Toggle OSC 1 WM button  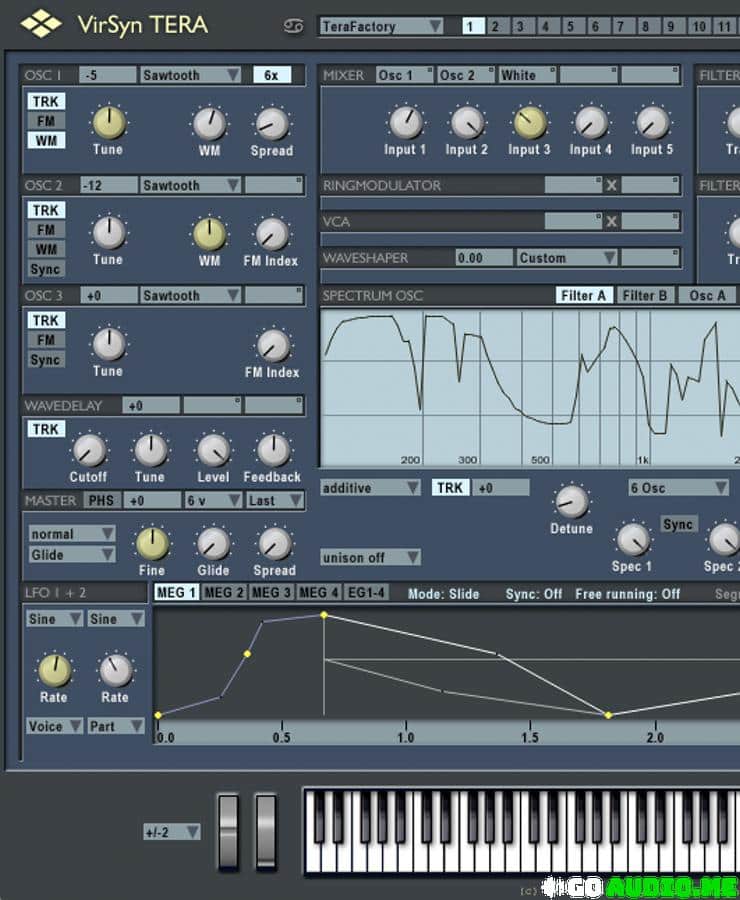[x=46, y=141]
